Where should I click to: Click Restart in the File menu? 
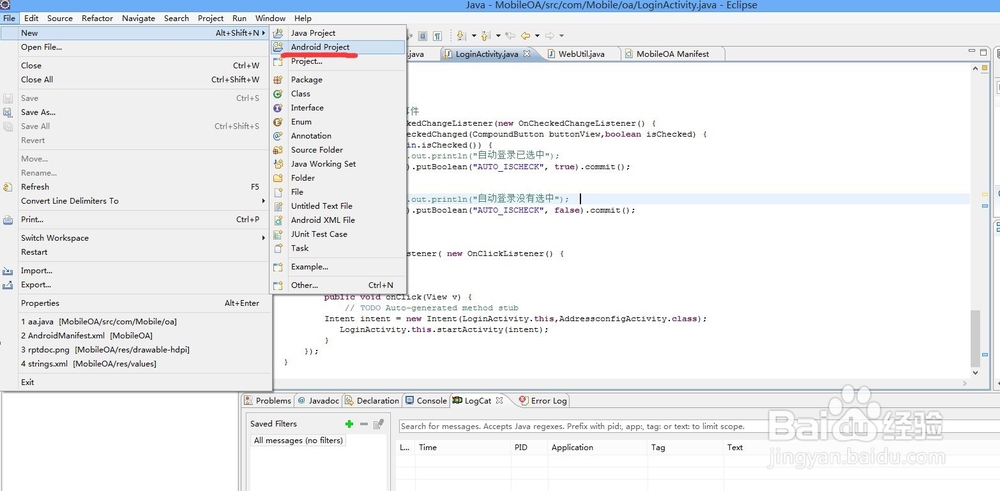(136, 252)
